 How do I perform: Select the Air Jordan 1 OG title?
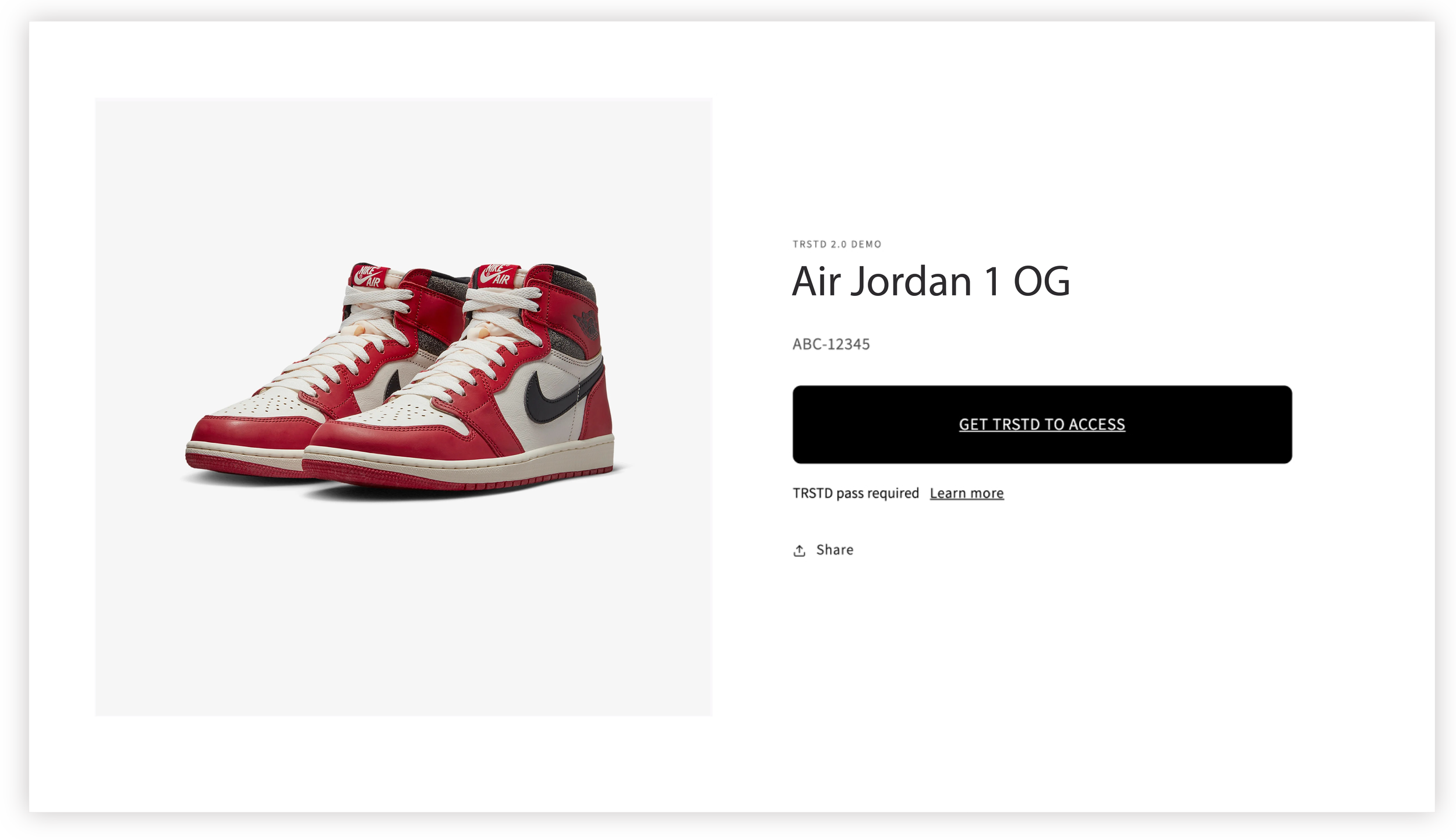click(x=930, y=281)
